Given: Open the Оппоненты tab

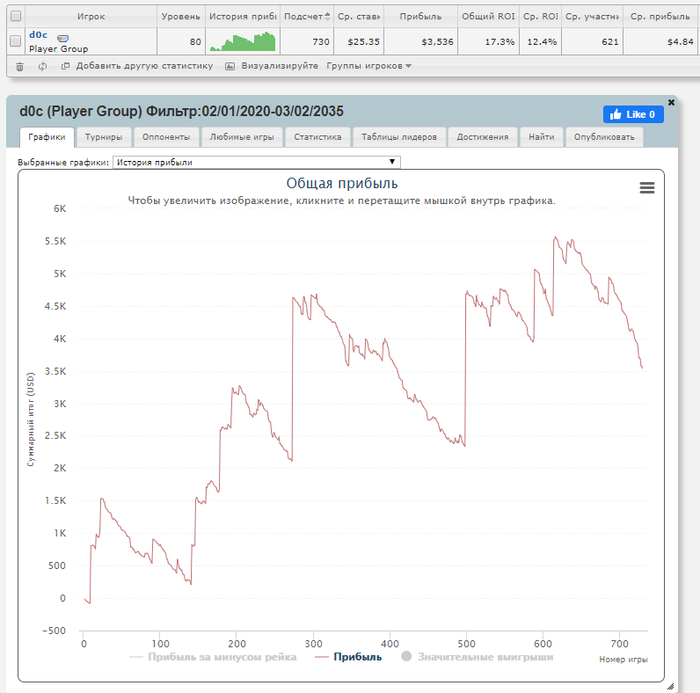Looking at the screenshot, I should coord(166,137).
